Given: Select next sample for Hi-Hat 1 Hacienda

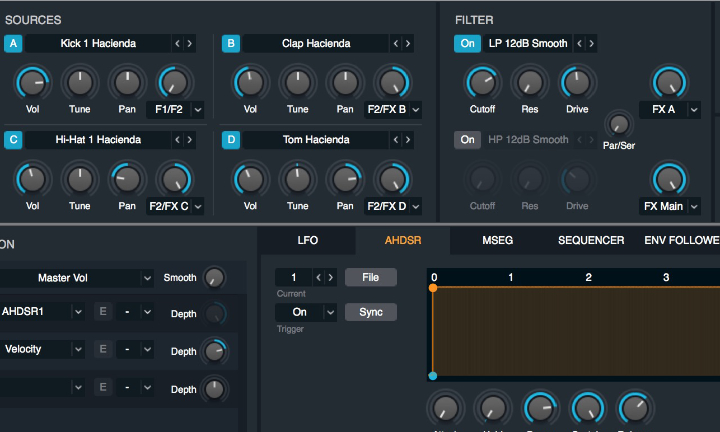Looking at the screenshot, I should 190,140.
